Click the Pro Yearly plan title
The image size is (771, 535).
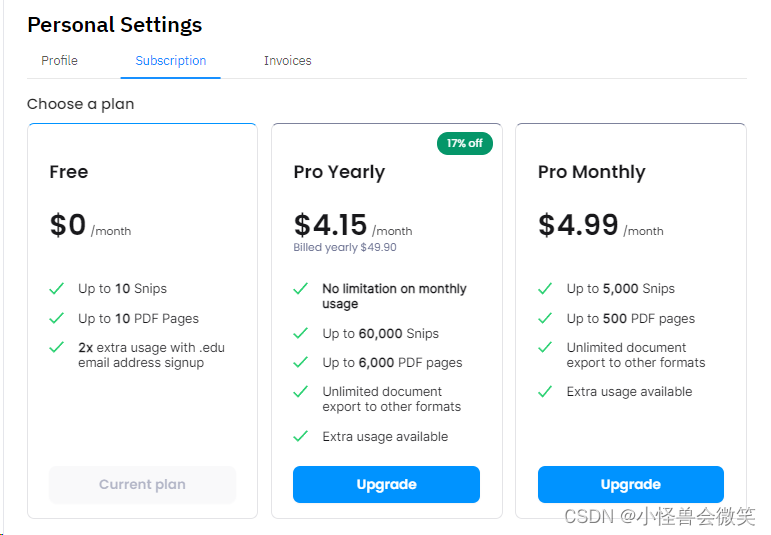point(339,172)
